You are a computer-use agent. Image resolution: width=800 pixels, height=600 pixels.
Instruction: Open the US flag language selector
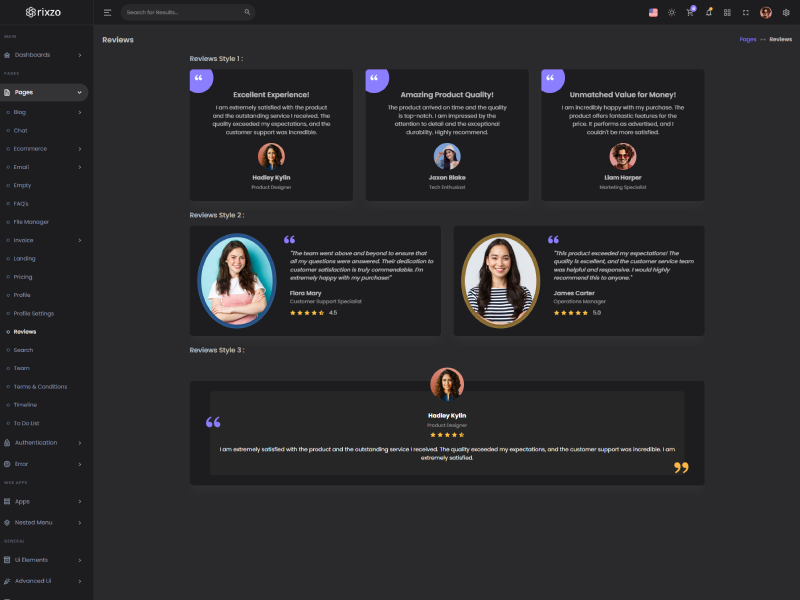pos(653,12)
